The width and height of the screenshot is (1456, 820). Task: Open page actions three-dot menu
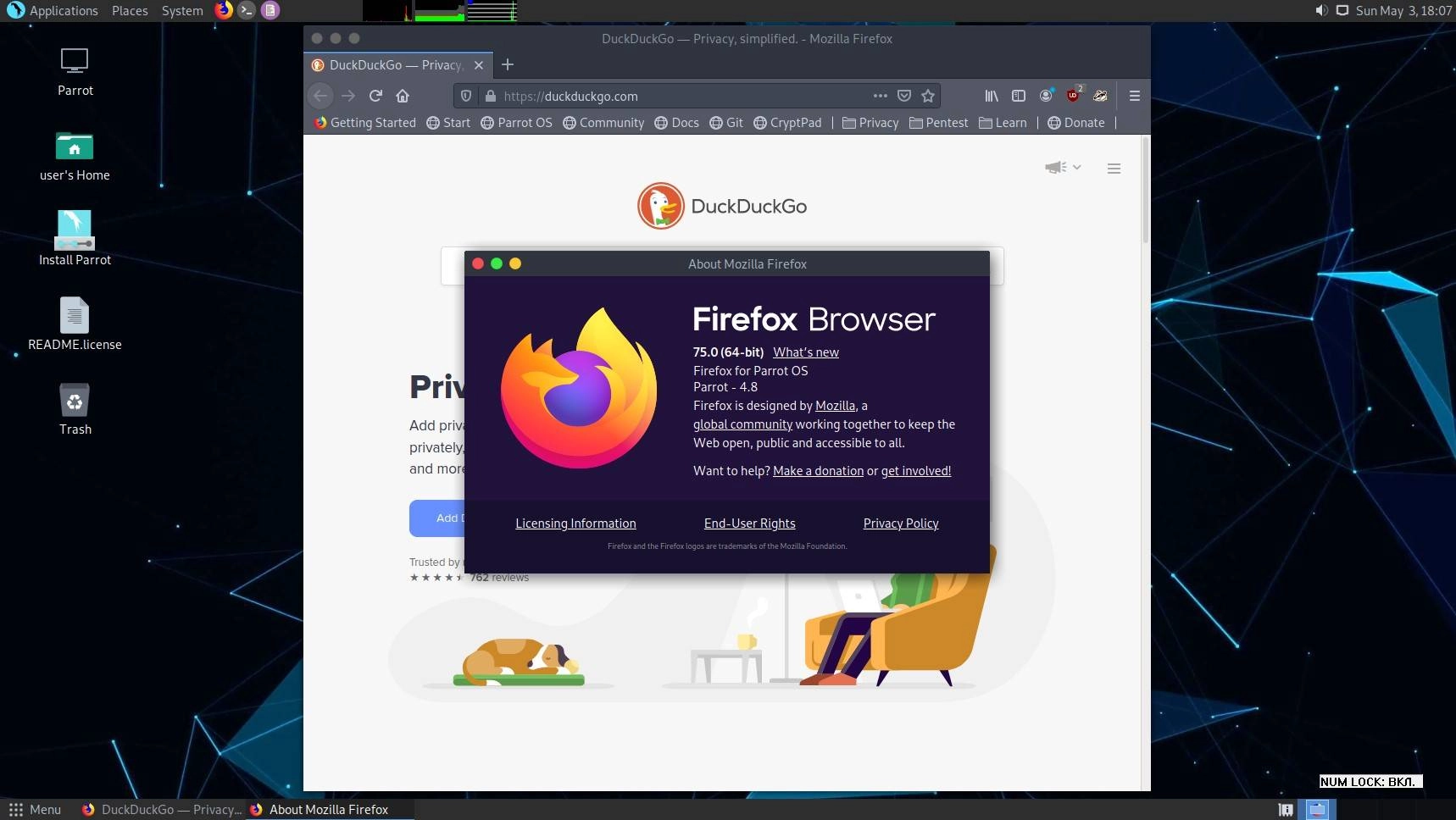click(881, 96)
